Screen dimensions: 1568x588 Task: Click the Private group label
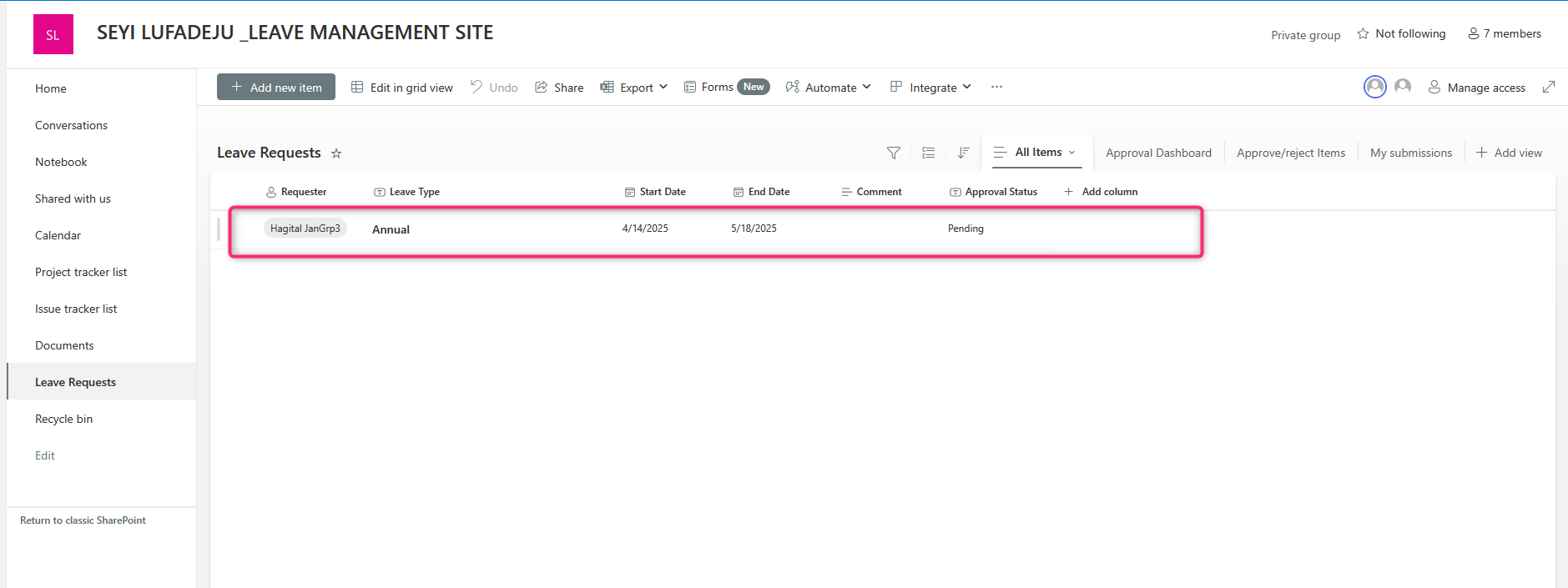click(x=1305, y=35)
